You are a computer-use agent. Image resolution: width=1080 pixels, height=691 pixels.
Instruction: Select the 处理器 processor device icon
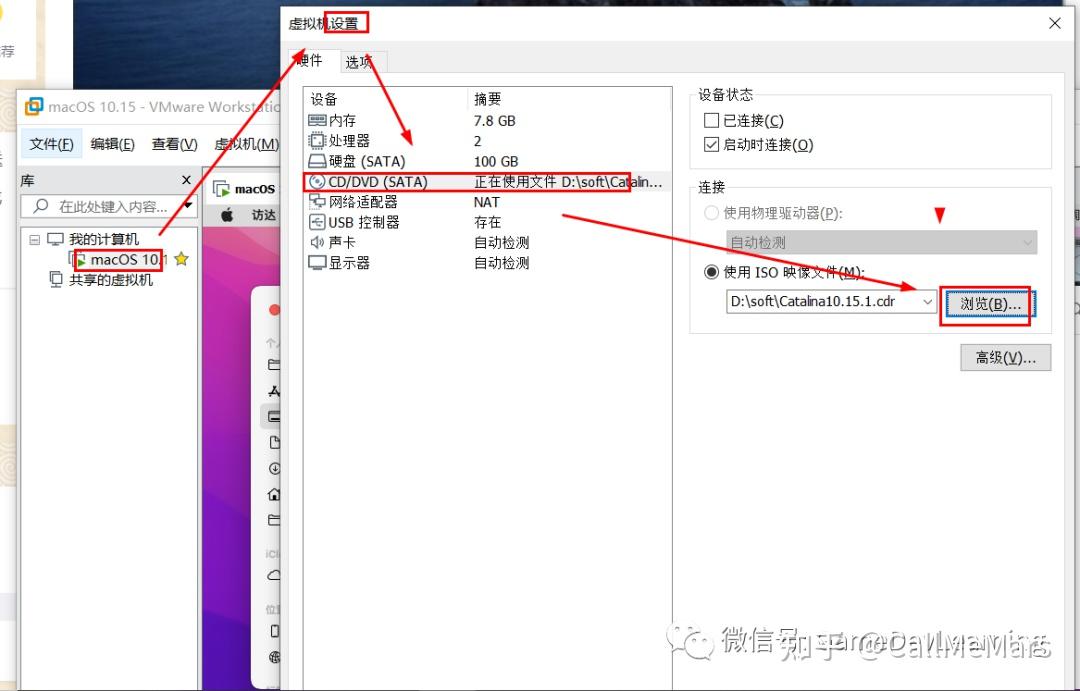[x=317, y=141]
